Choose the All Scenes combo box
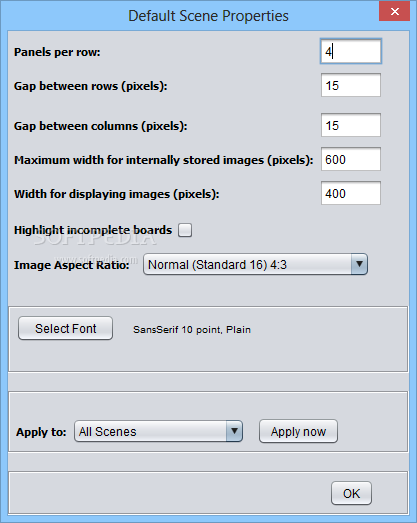The image size is (417, 523). pos(158,431)
